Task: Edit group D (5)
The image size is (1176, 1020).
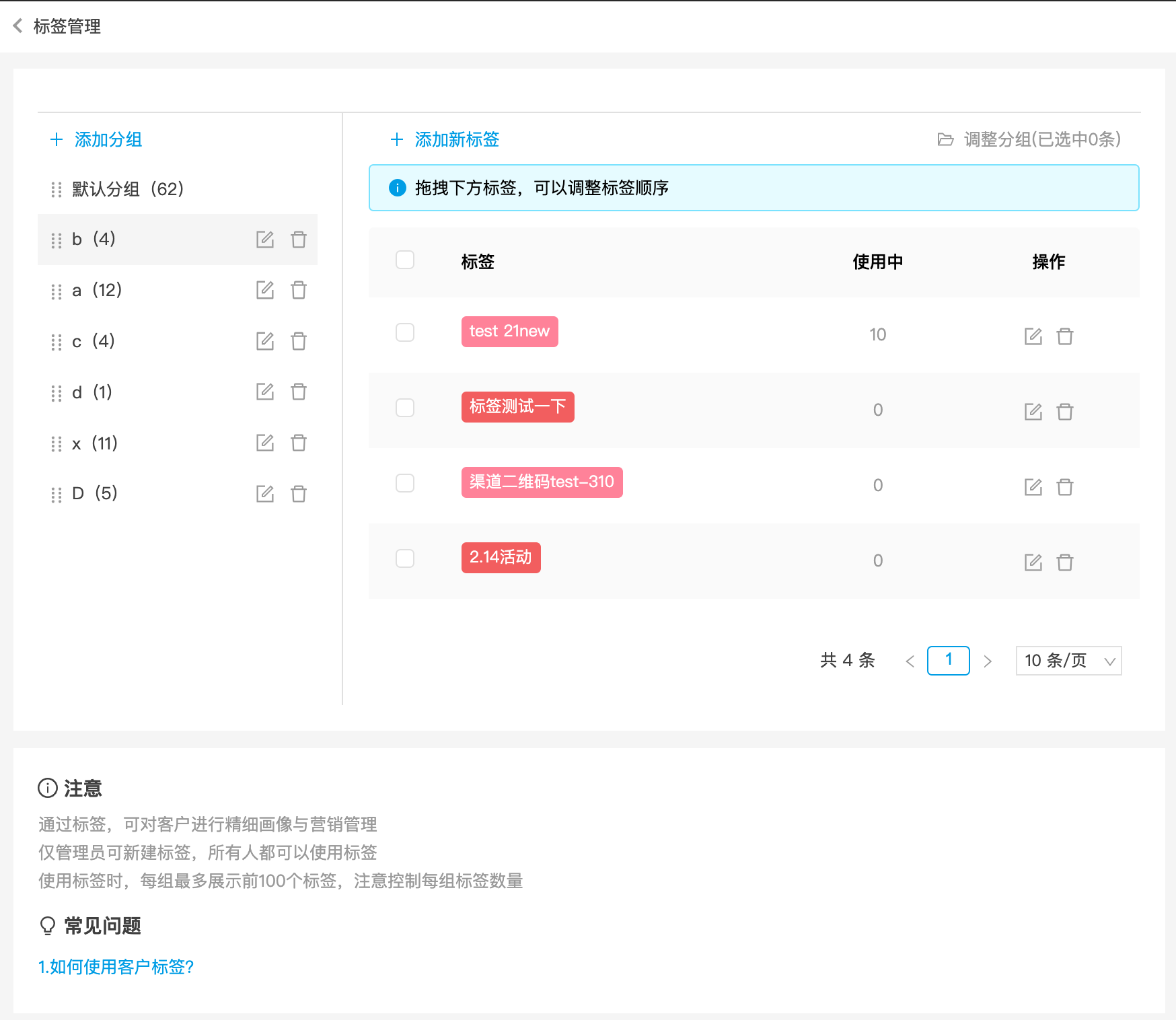Action: (265, 494)
